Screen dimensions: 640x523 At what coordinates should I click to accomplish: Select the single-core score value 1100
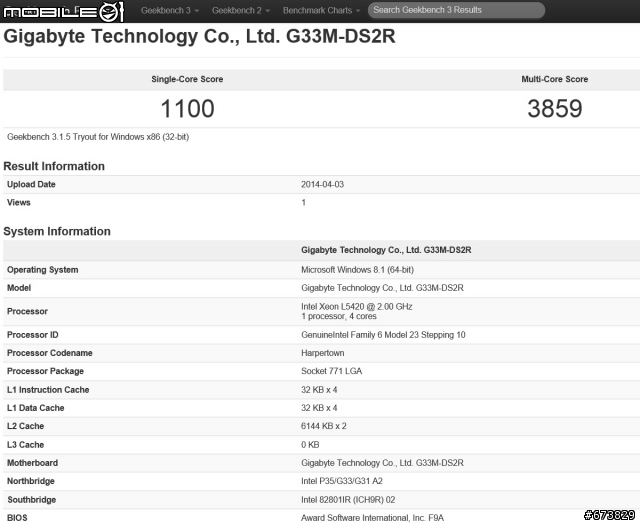tap(187, 109)
